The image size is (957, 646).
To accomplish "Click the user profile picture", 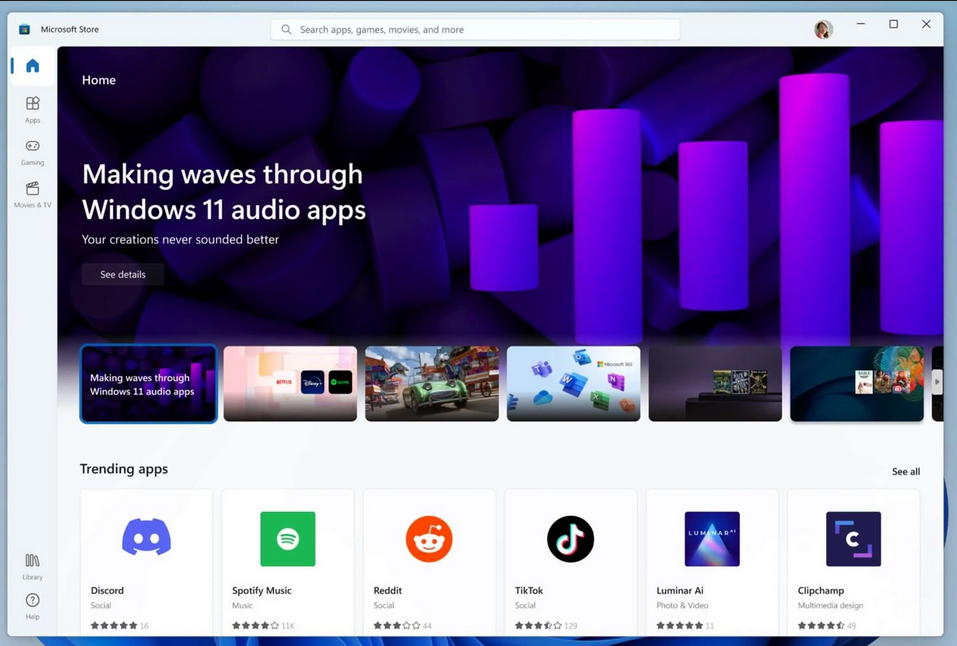I will coord(823,30).
